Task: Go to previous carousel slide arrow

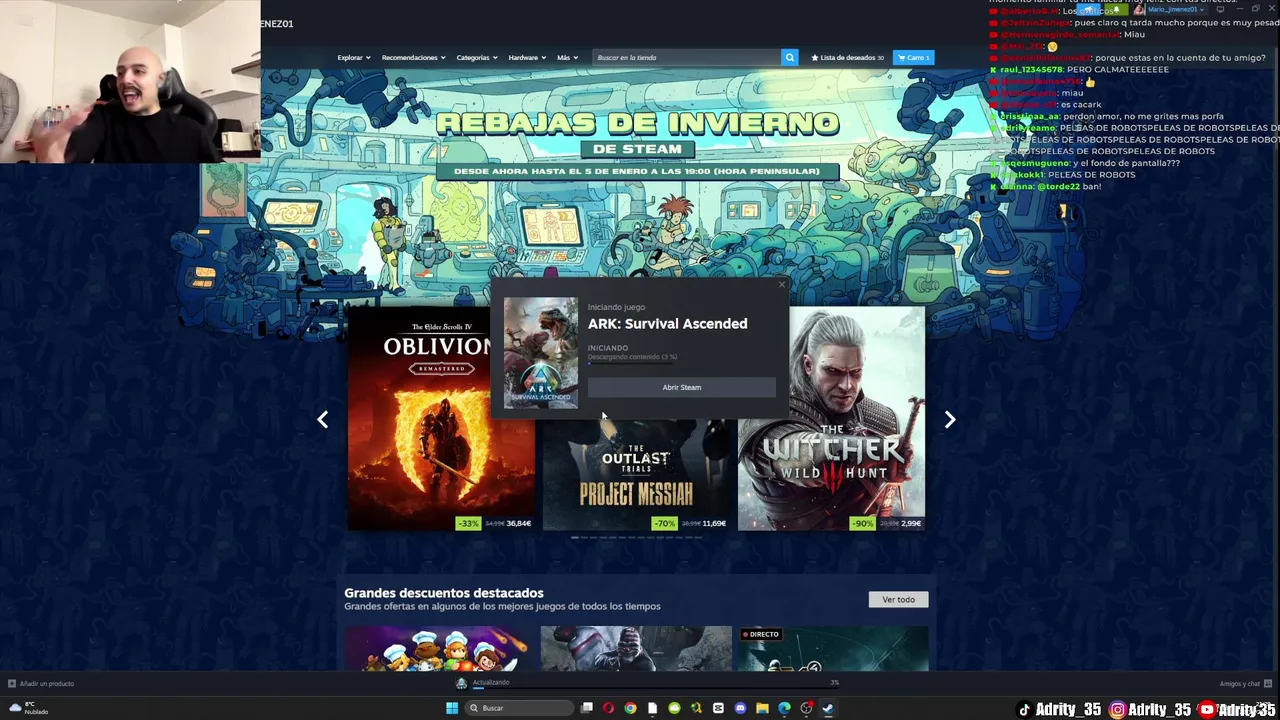Action: tap(322, 420)
